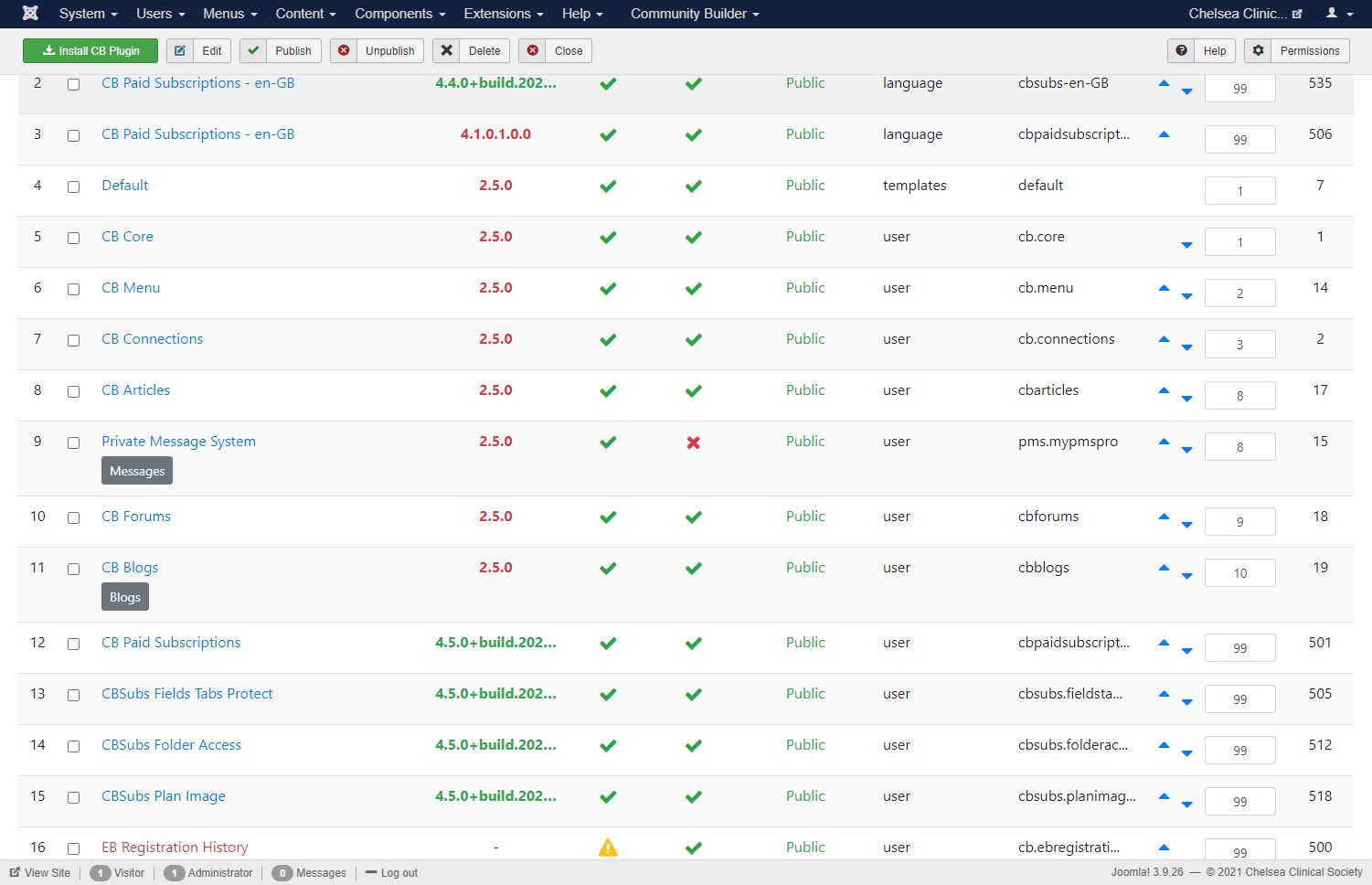Click installed checkmark for CBSubs Plan Image

[x=608, y=797]
